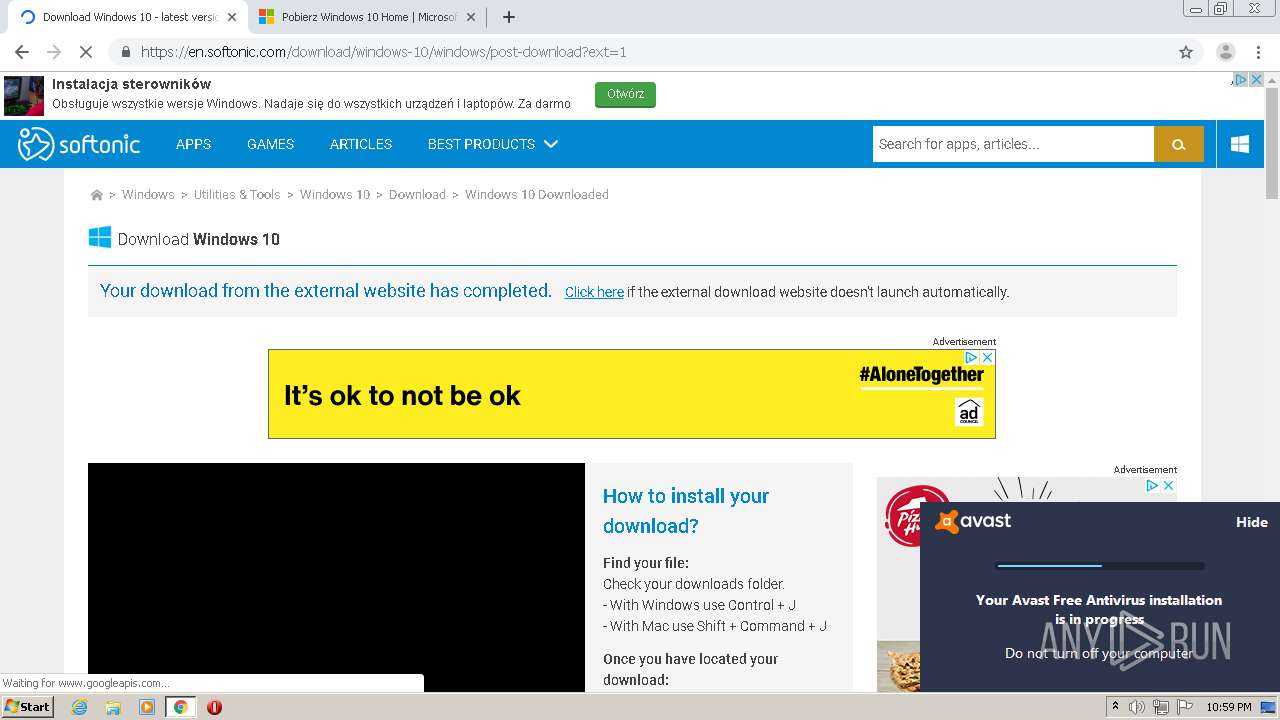Image resolution: width=1280 pixels, height=720 pixels.
Task: Click the Windows platform icon in Softonic header
Action: [1240, 144]
